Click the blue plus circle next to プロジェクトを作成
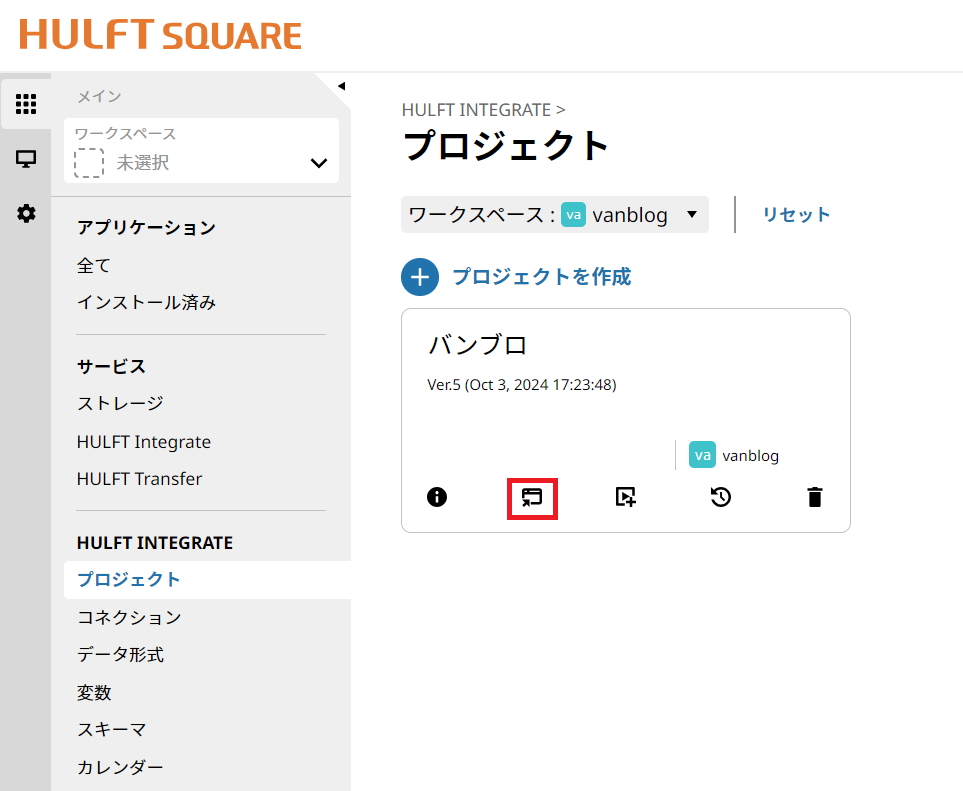 click(x=419, y=277)
